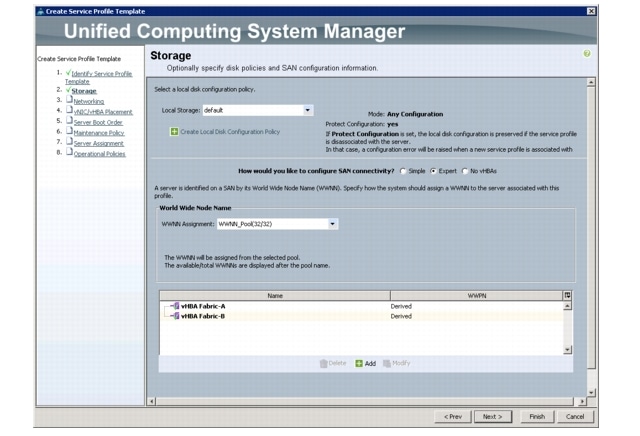This screenshot has height=436, width=640.
Task: Click the Modify label below vHBA table
Action: [401, 363]
